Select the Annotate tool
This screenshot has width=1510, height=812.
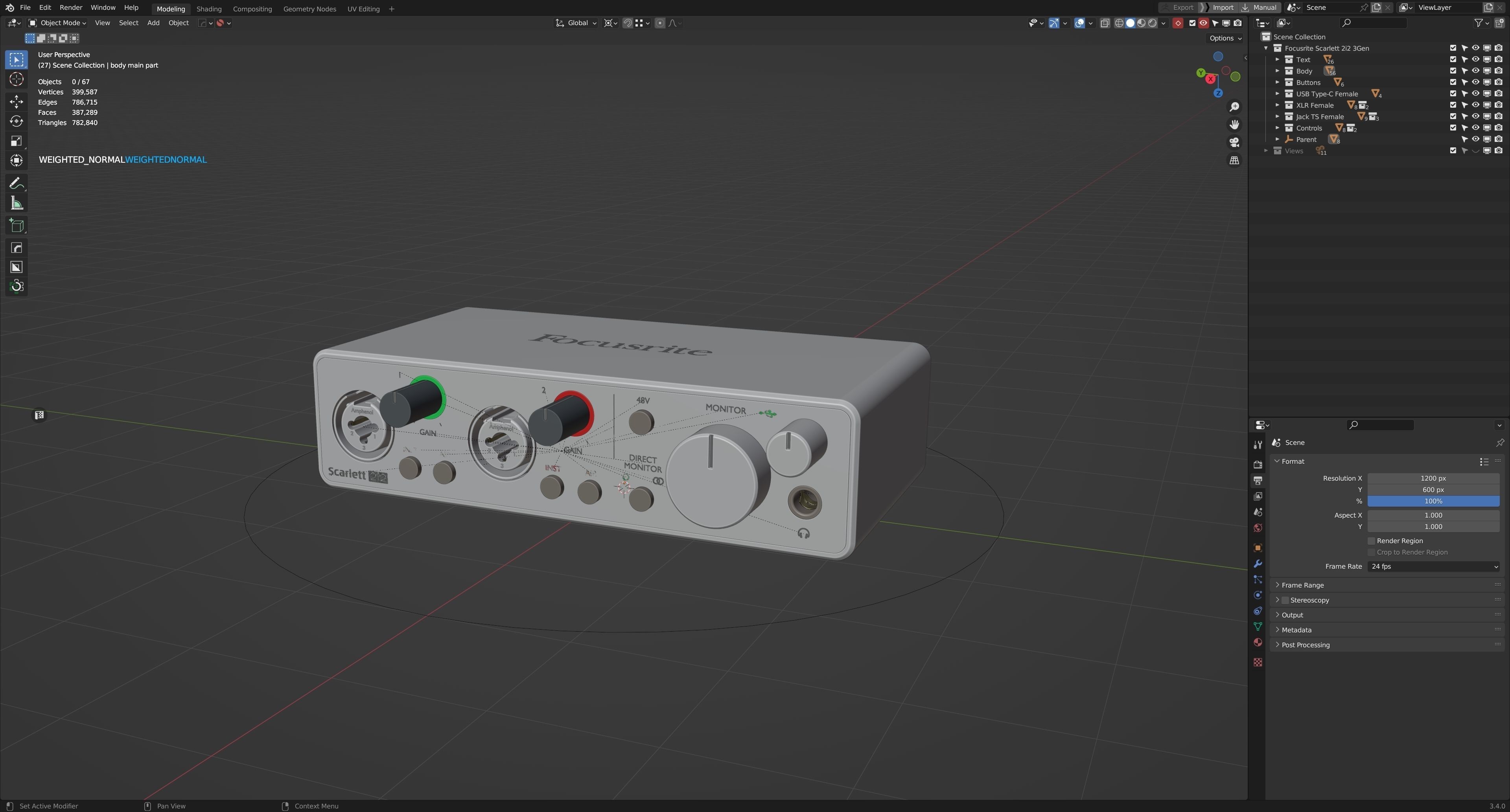[17, 184]
